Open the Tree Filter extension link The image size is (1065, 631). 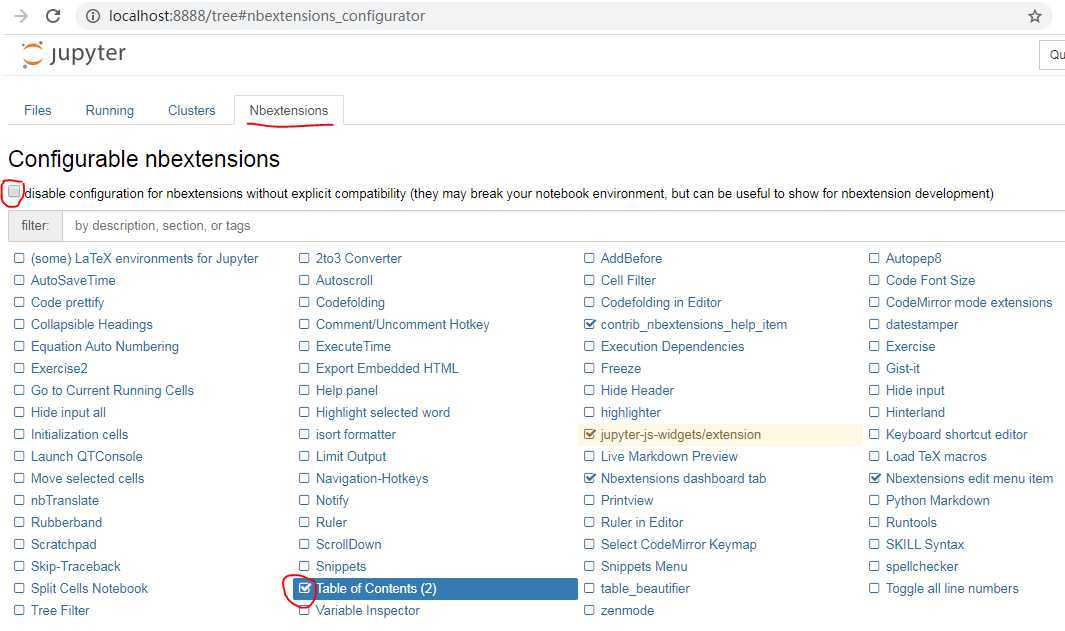click(x=60, y=610)
